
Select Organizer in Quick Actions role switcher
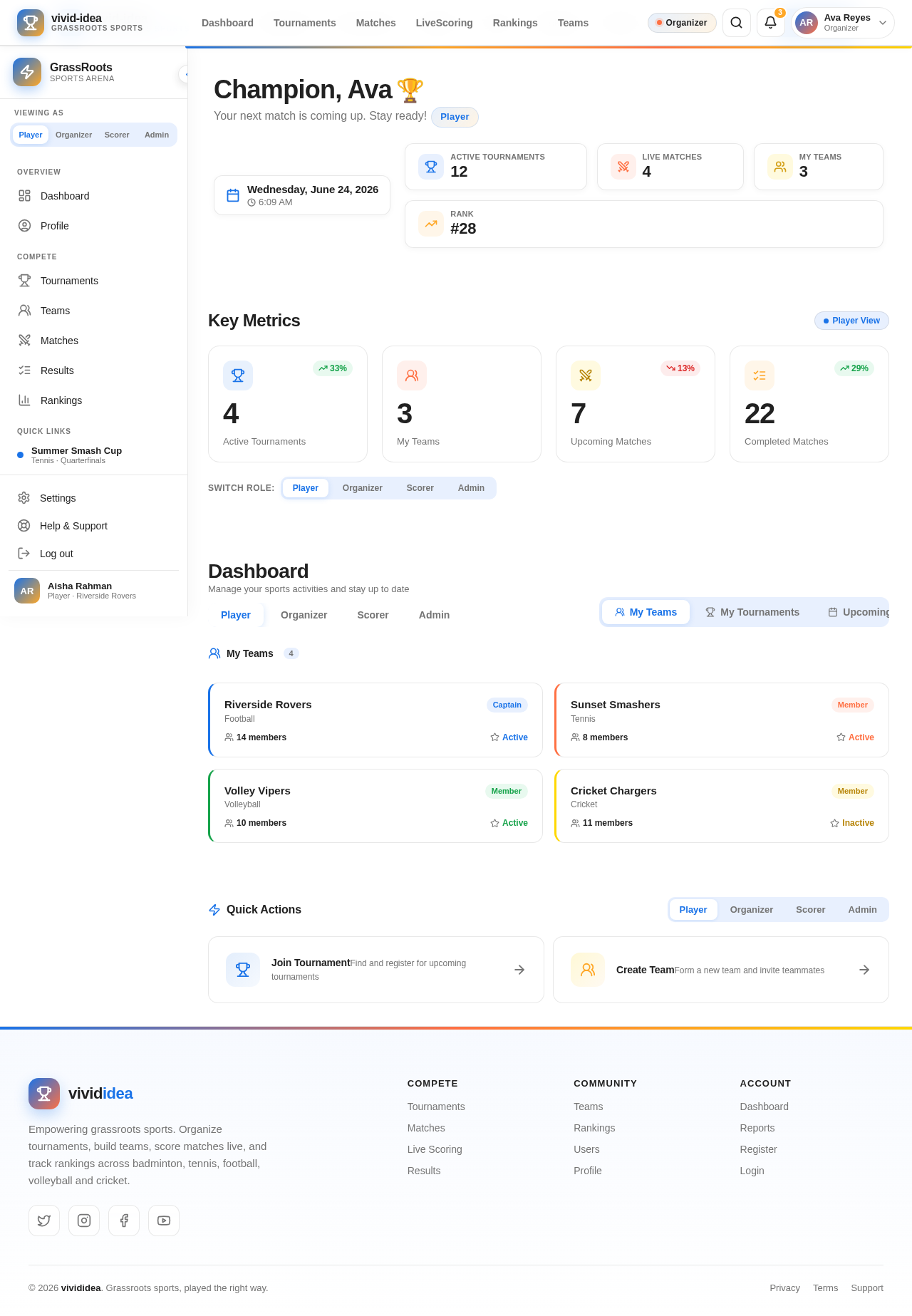[752, 910]
